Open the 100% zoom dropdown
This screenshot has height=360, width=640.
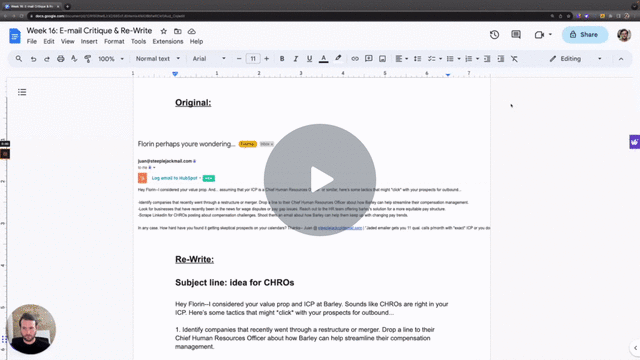pos(111,59)
